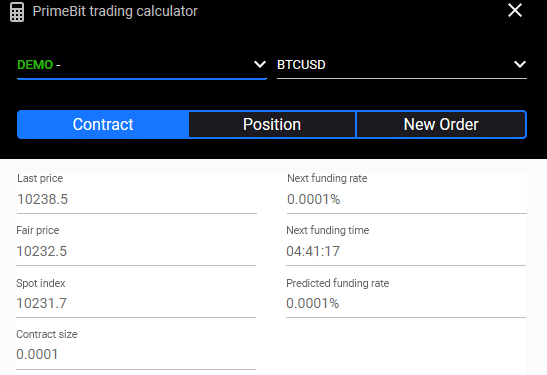Click the Predicted funding rate value

tap(313, 303)
